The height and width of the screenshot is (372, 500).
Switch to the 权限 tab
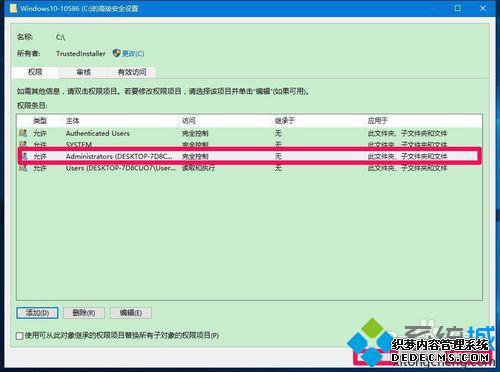pos(35,72)
